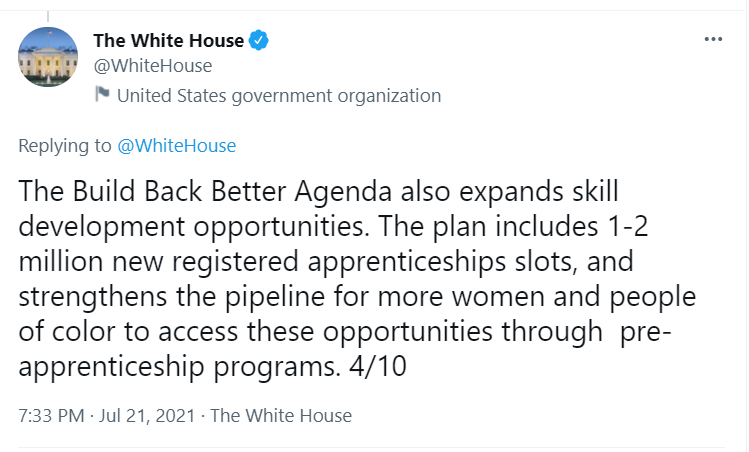
Task: Click the Jul 21, 2021 date
Action: point(147,416)
